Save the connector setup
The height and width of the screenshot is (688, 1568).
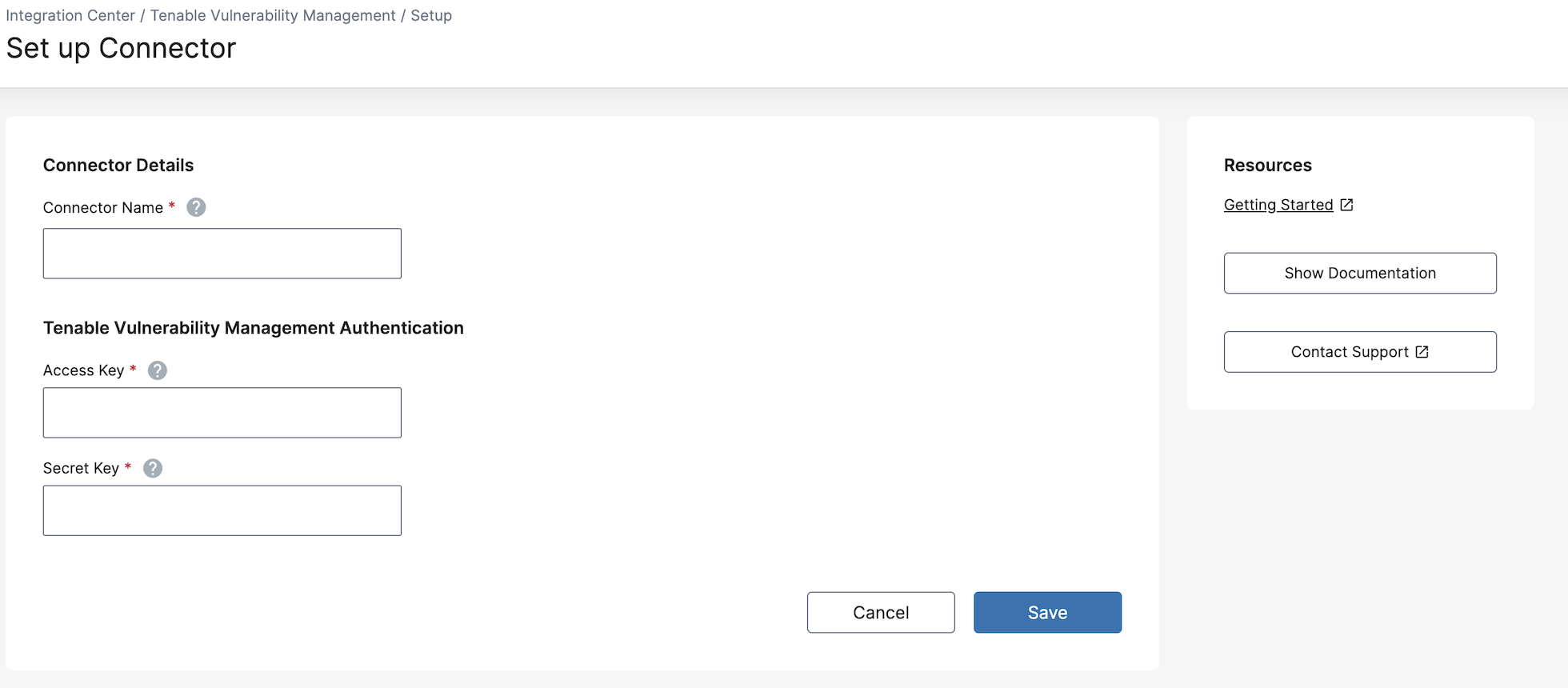click(1047, 613)
